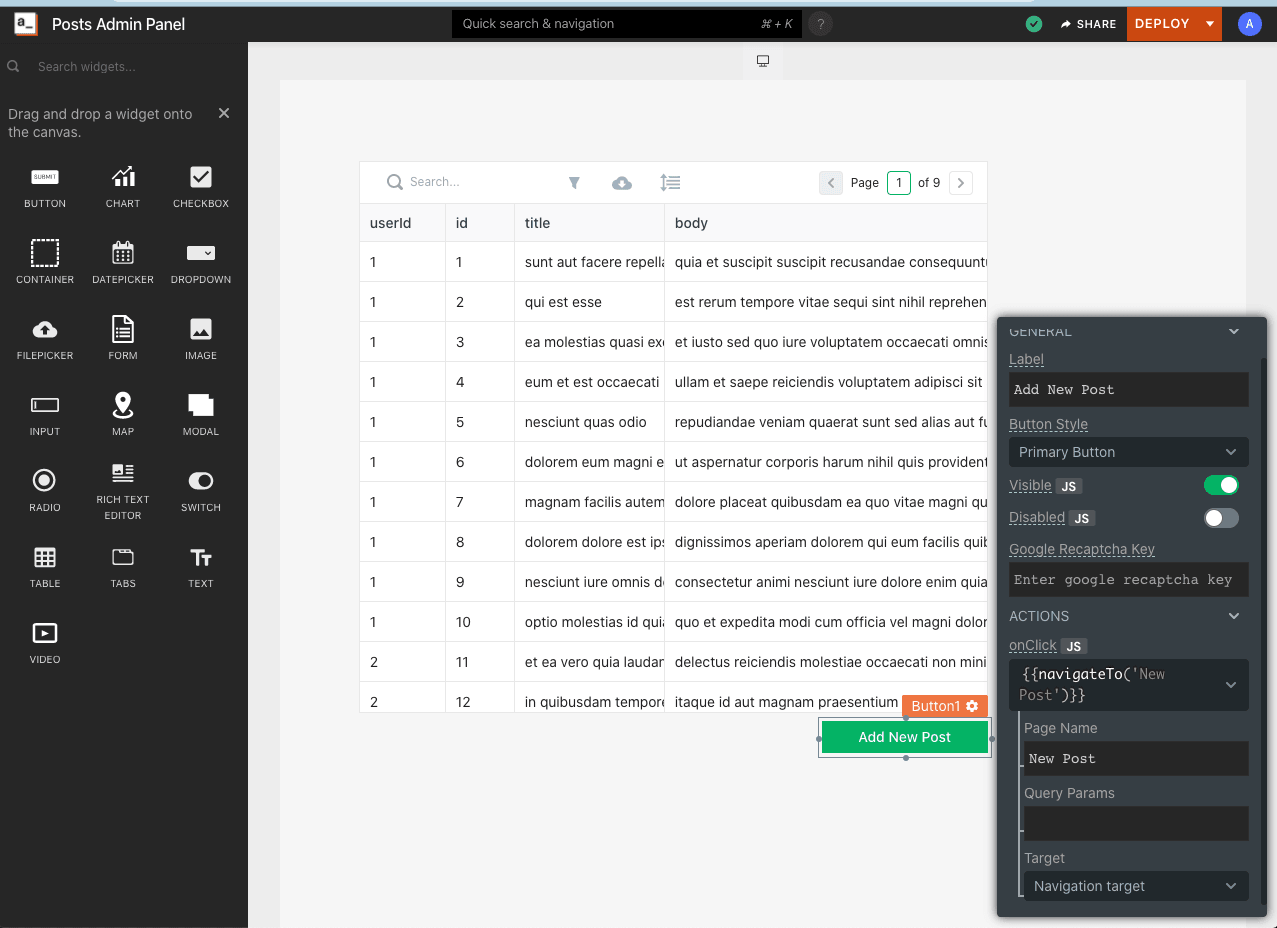
Task: Choose the Video widget icon
Action: coord(45,633)
